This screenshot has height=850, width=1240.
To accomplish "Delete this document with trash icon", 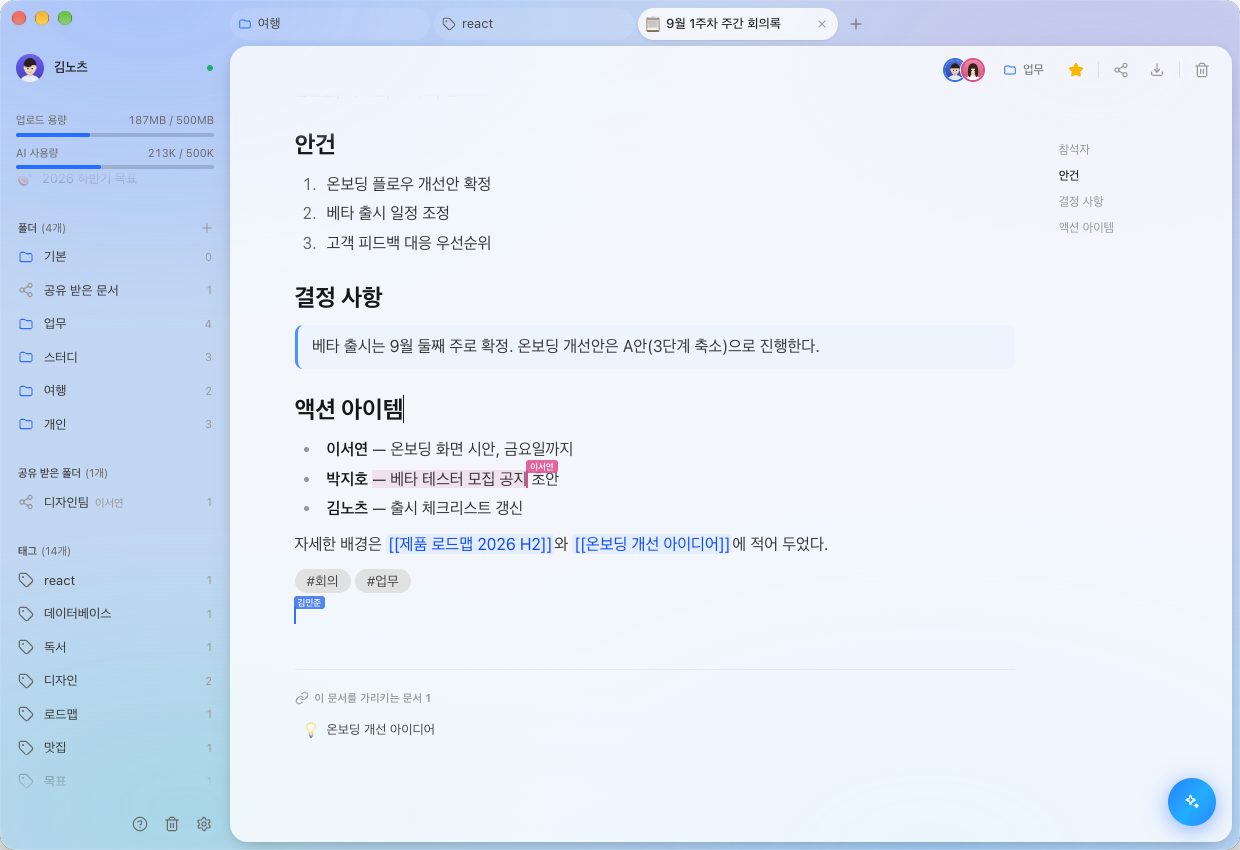I will point(1202,70).
